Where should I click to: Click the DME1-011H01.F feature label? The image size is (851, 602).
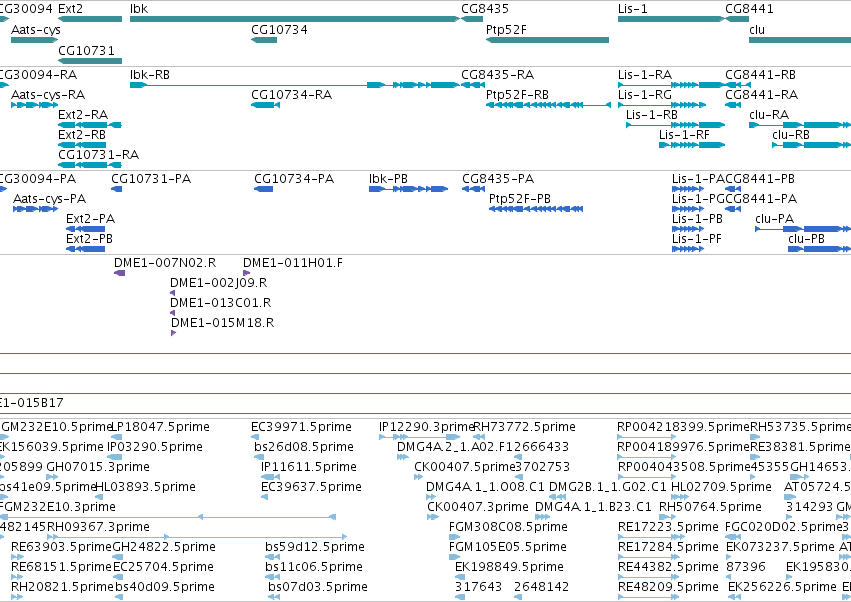pos(293,263)
